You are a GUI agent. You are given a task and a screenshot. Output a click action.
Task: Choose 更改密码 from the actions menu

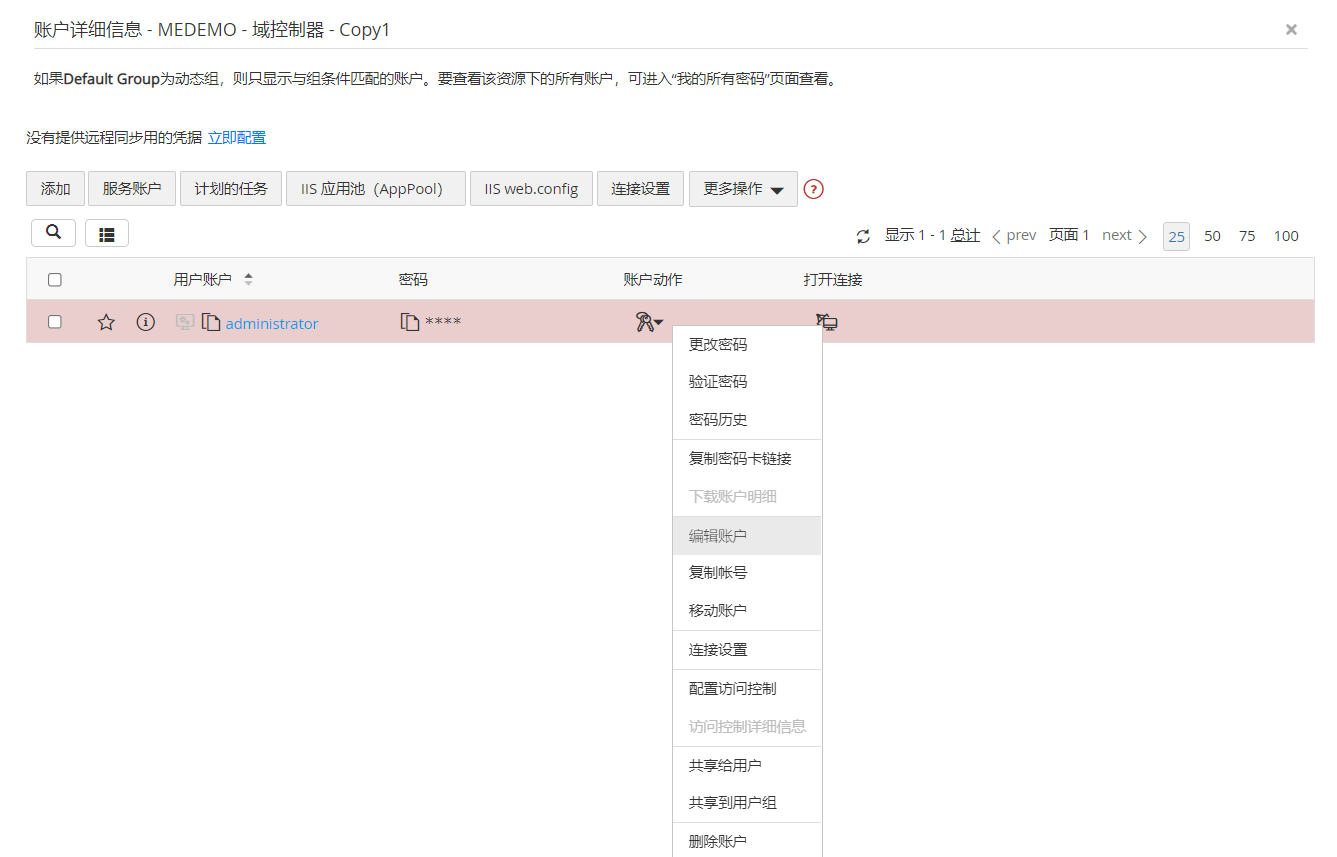pos(747,345)
